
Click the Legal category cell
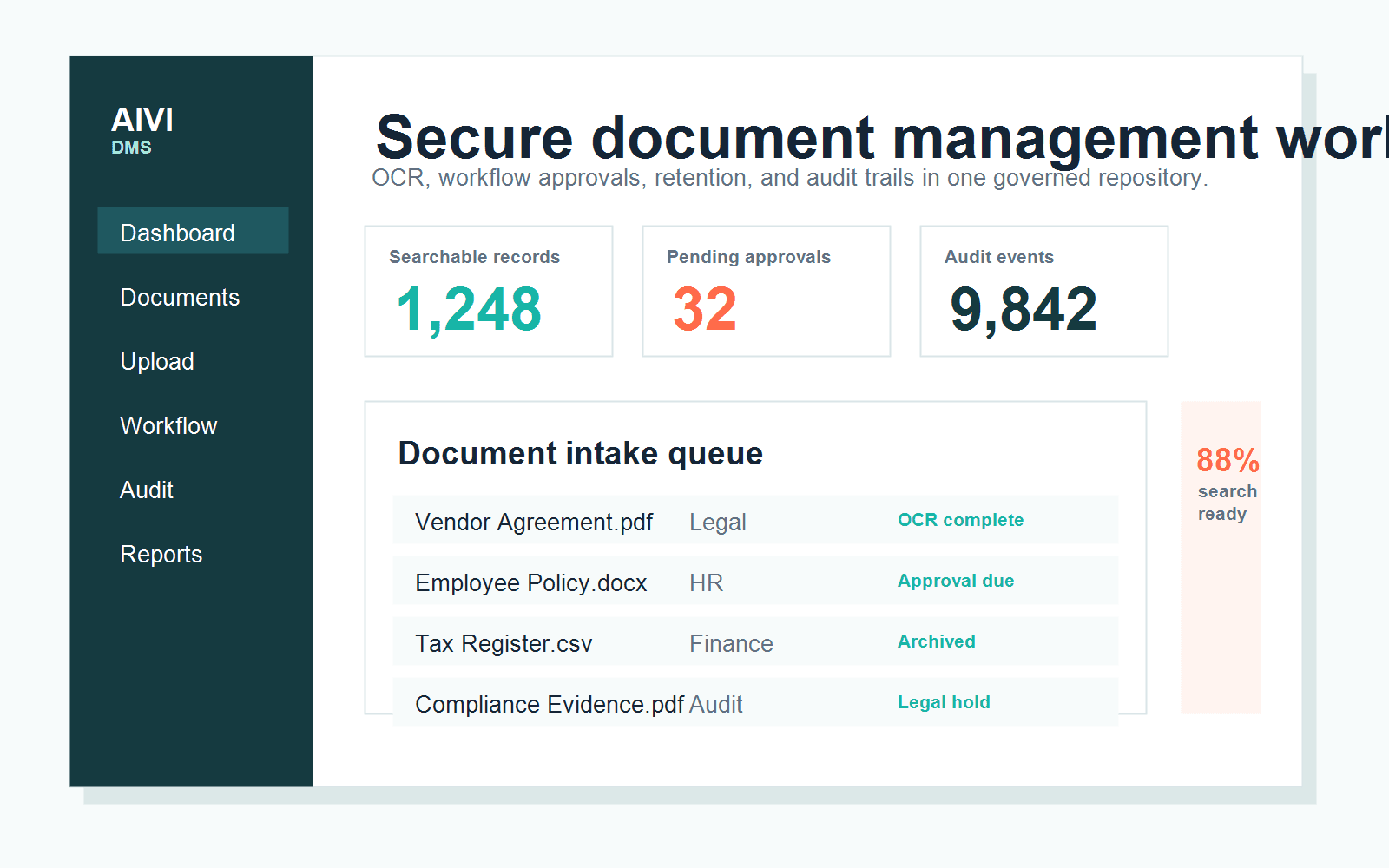(718, 523)
